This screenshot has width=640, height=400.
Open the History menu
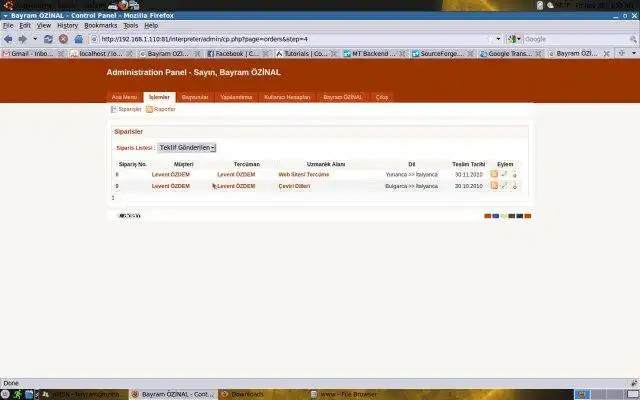[67, 25]
